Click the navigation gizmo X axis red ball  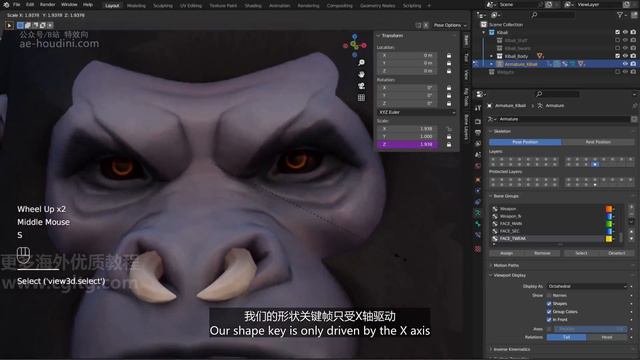tap(364, 45)
